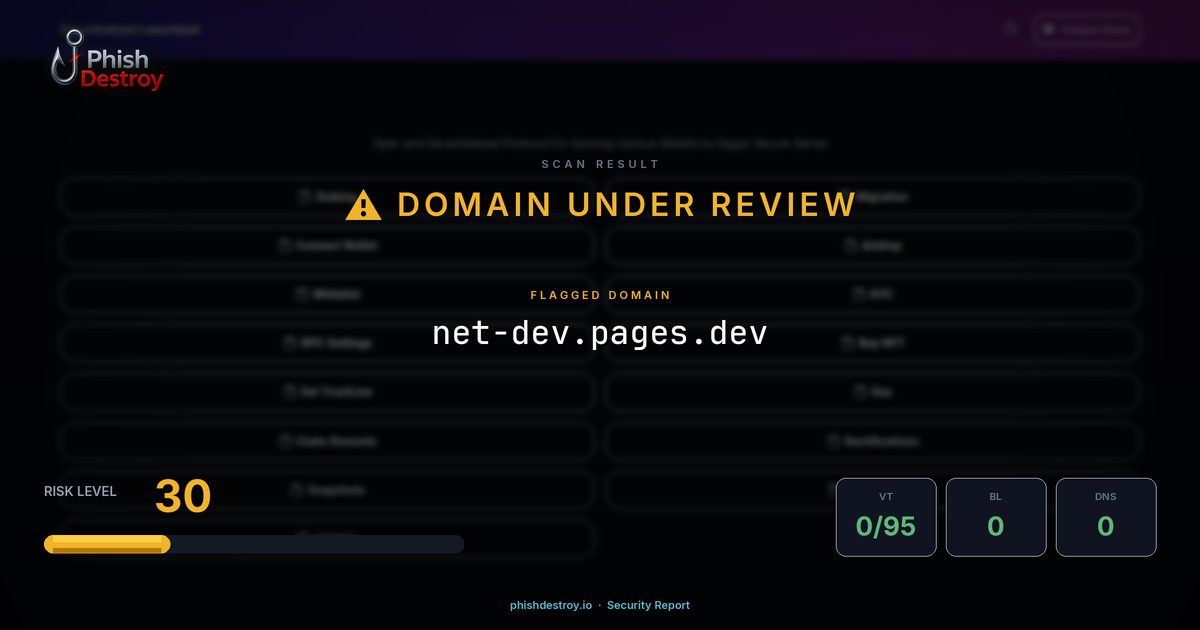This screenshot has height=630, width=1200.
Task: Open the search icon in the top bar
Action: pos(1010,29)
